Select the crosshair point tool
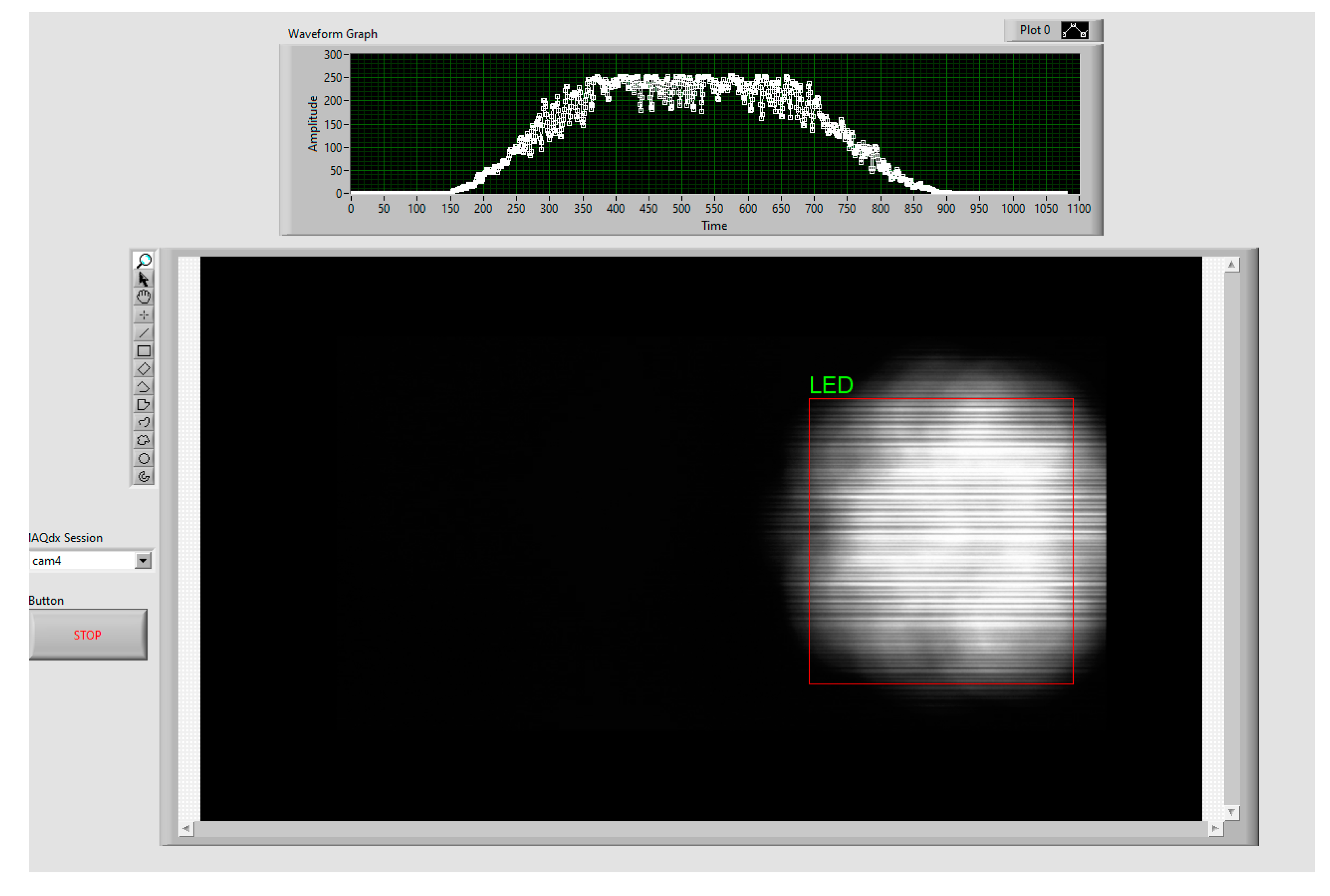1330x896 pixels. [143, 315]
